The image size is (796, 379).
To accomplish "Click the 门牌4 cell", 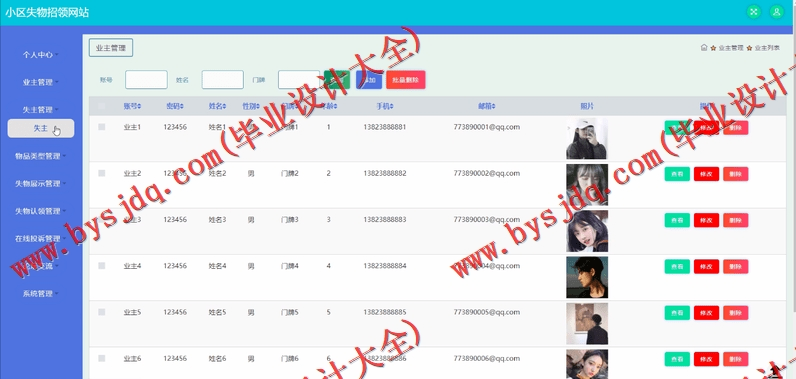I will [290, 266].
